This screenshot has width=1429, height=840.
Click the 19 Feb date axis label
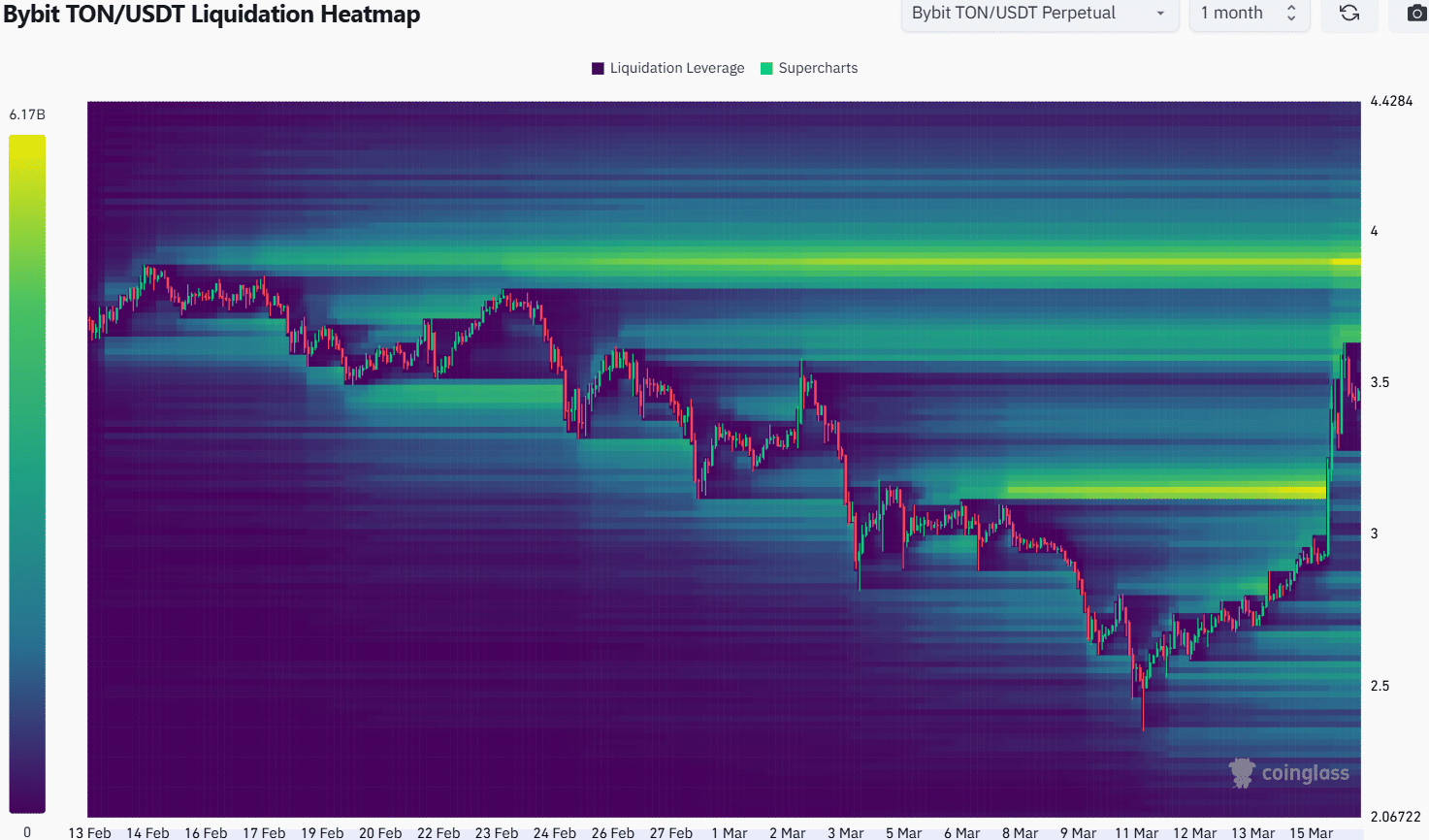click(x=322, y=832)
